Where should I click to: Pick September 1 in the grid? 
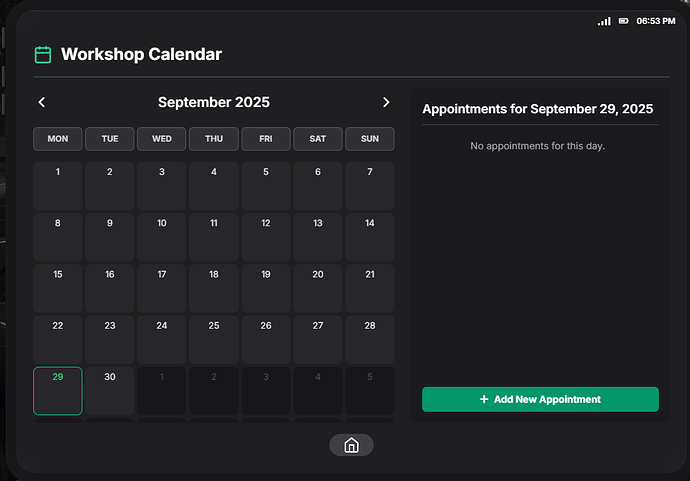tap(58, 186)
